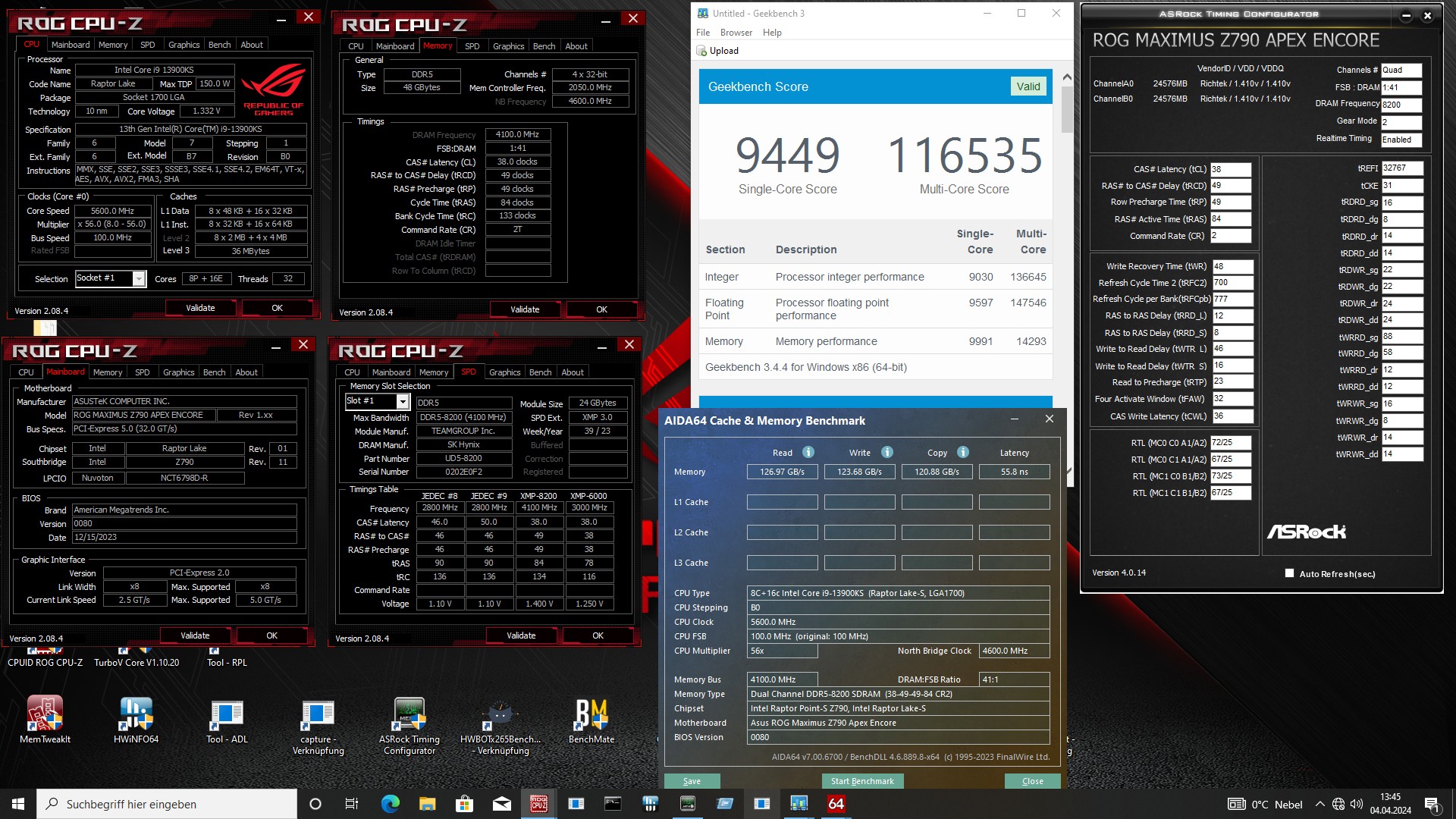Click OK in CPU-Z Memory window

pos(601,309)
